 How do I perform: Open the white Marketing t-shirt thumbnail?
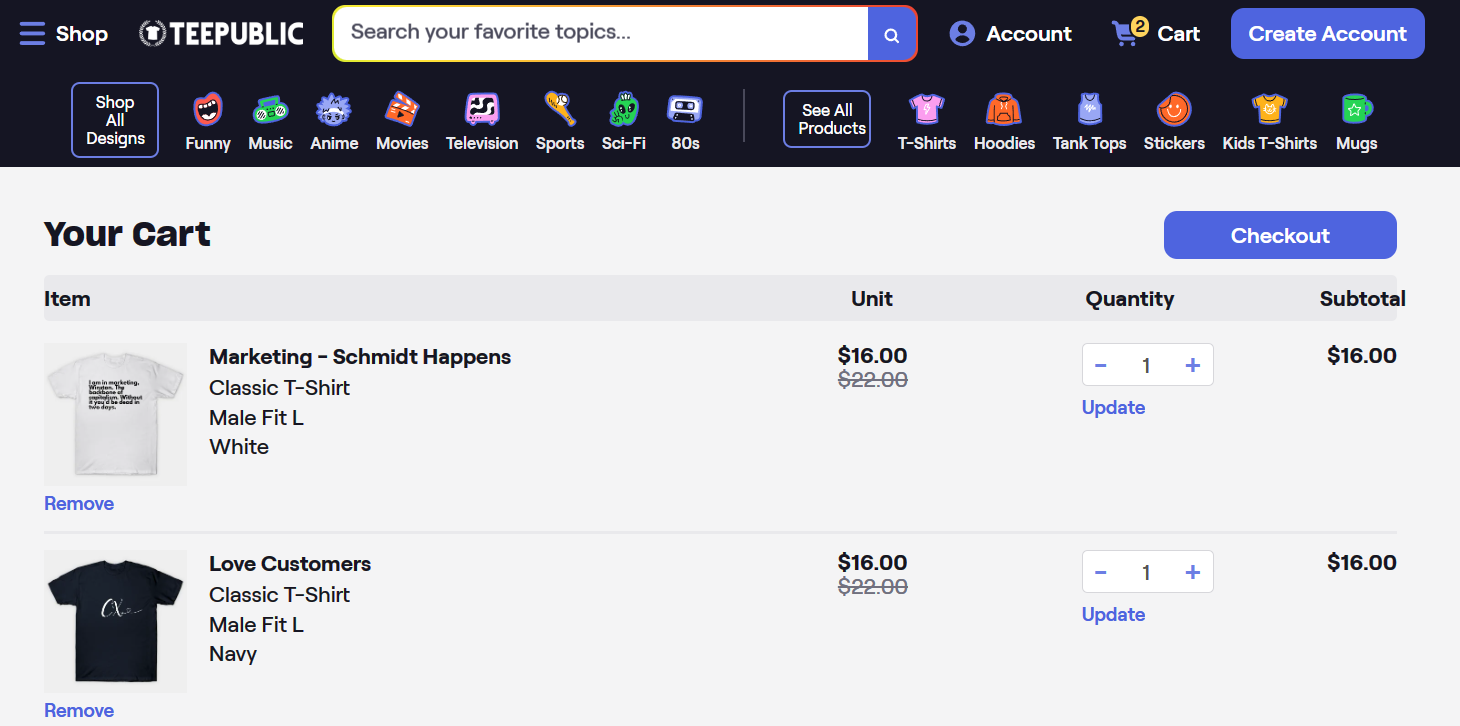[x=115, y=414]
